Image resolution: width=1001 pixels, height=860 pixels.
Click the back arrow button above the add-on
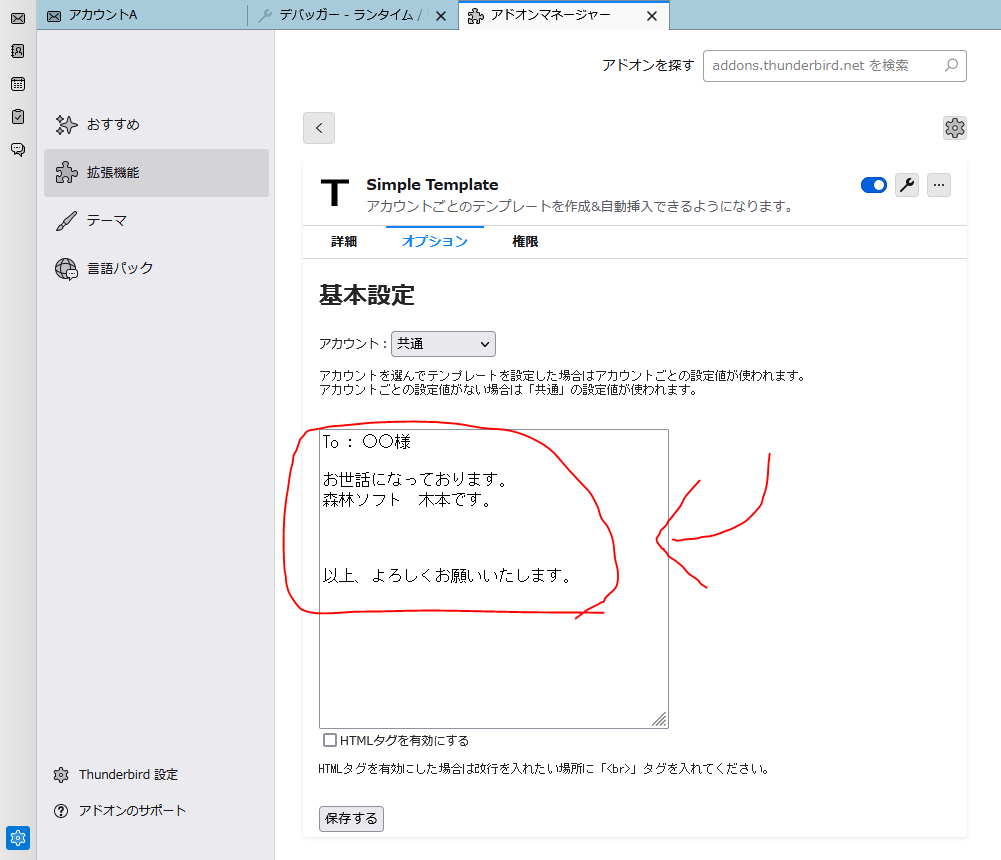coord(318,128)
